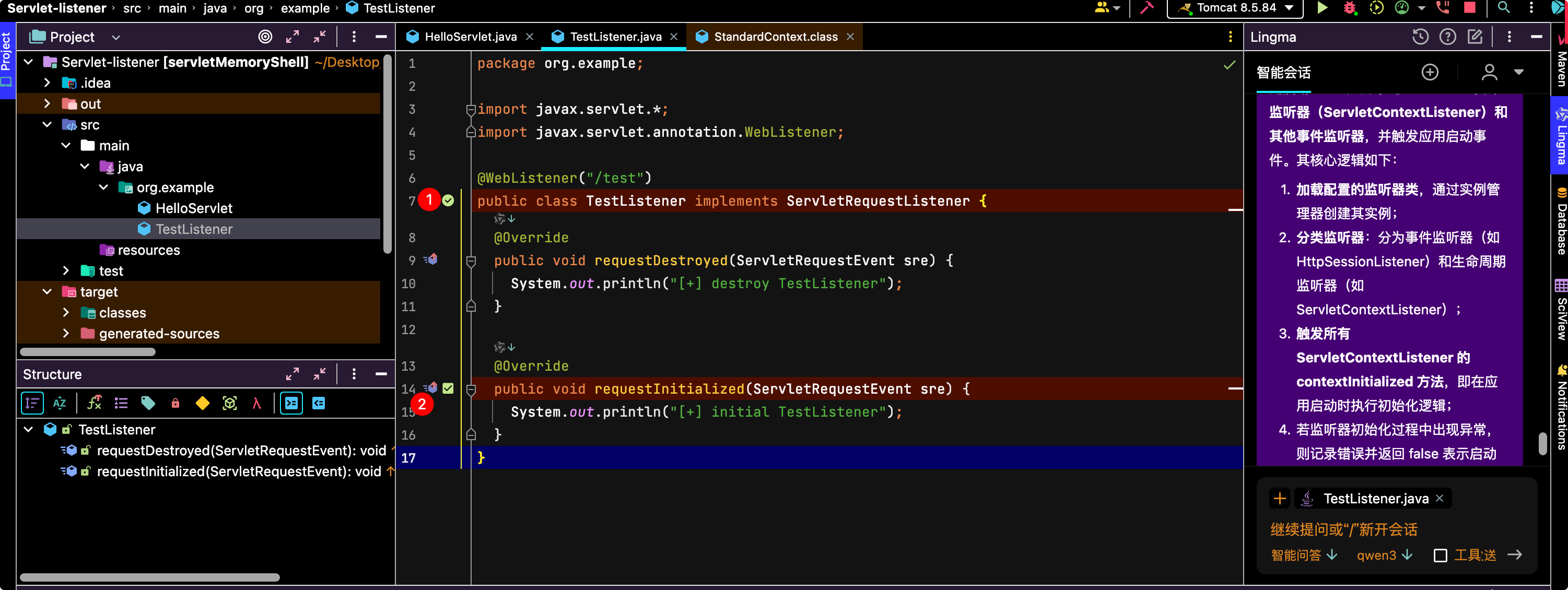Stop the running process with the red square
Image resolution: width=1568 pixels, height=590 pixels.
pyautogui.click(x=1469, y=8)
